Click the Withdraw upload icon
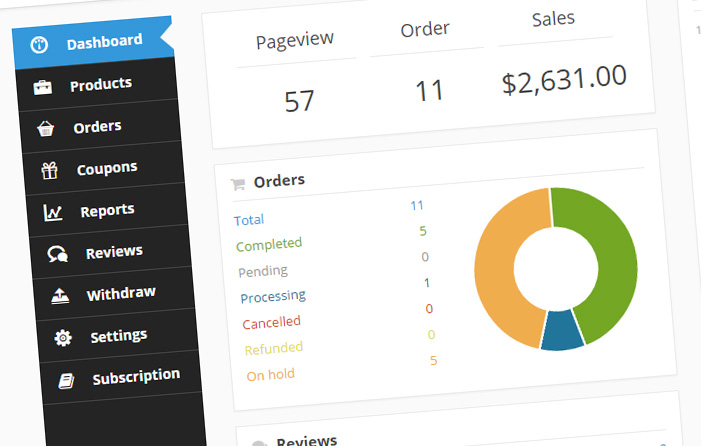 click(60, 296)
